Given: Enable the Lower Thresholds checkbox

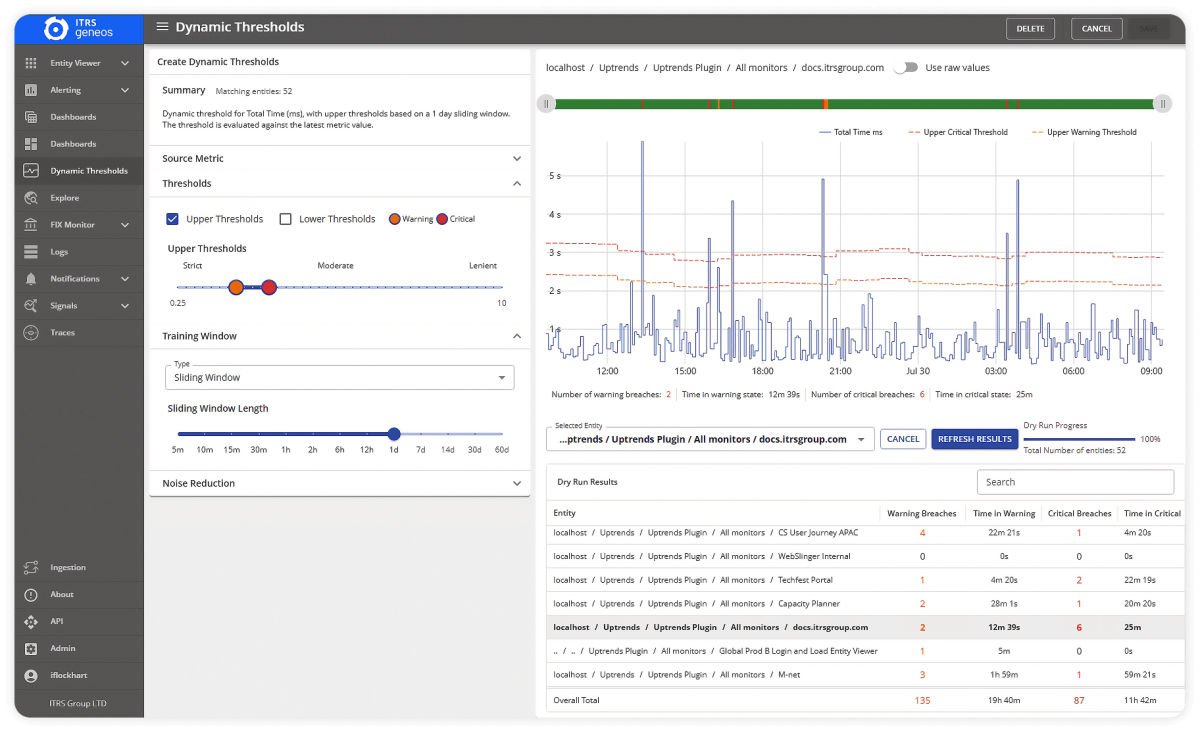Looking at the screenshot, I should click(x=284, y=218).
